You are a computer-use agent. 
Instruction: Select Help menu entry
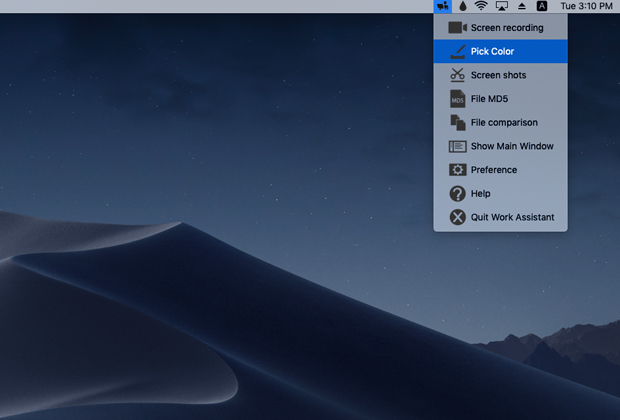(x=501, y=194)
